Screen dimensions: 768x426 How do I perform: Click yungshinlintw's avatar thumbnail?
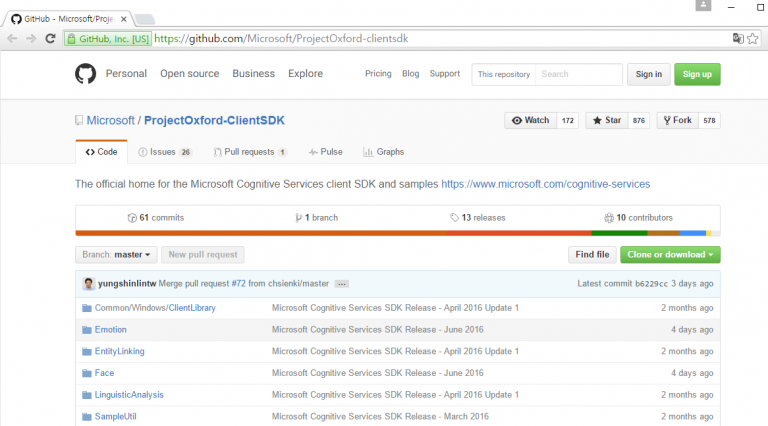(x=89, y=284)
